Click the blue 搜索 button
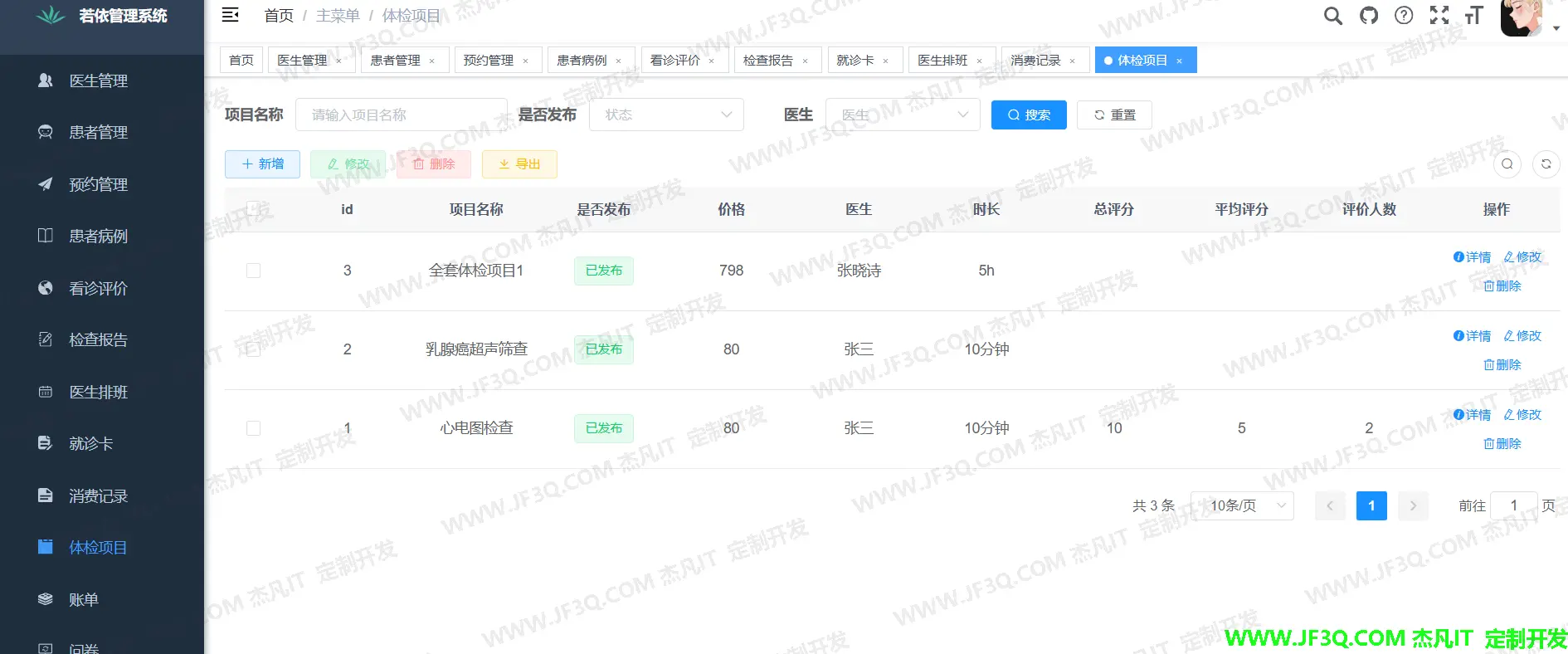The width and height of the screenshot is (1568, 654). pos(1029,115)
